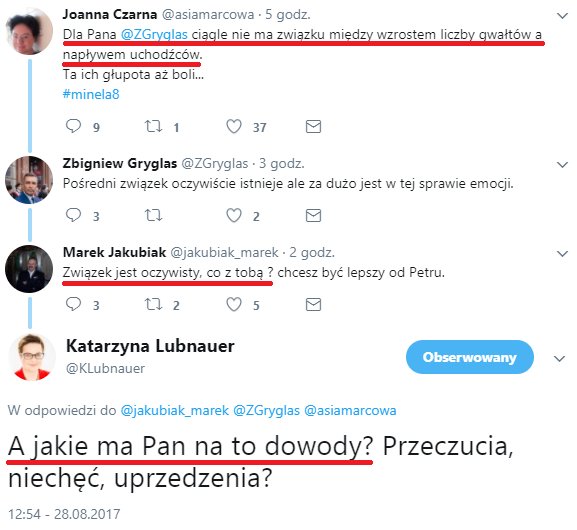Image resolution: width=577 pixels, height=530 pixels.
Task: Send Joanna Czarna's tweet via direct message
Action: 314,126
